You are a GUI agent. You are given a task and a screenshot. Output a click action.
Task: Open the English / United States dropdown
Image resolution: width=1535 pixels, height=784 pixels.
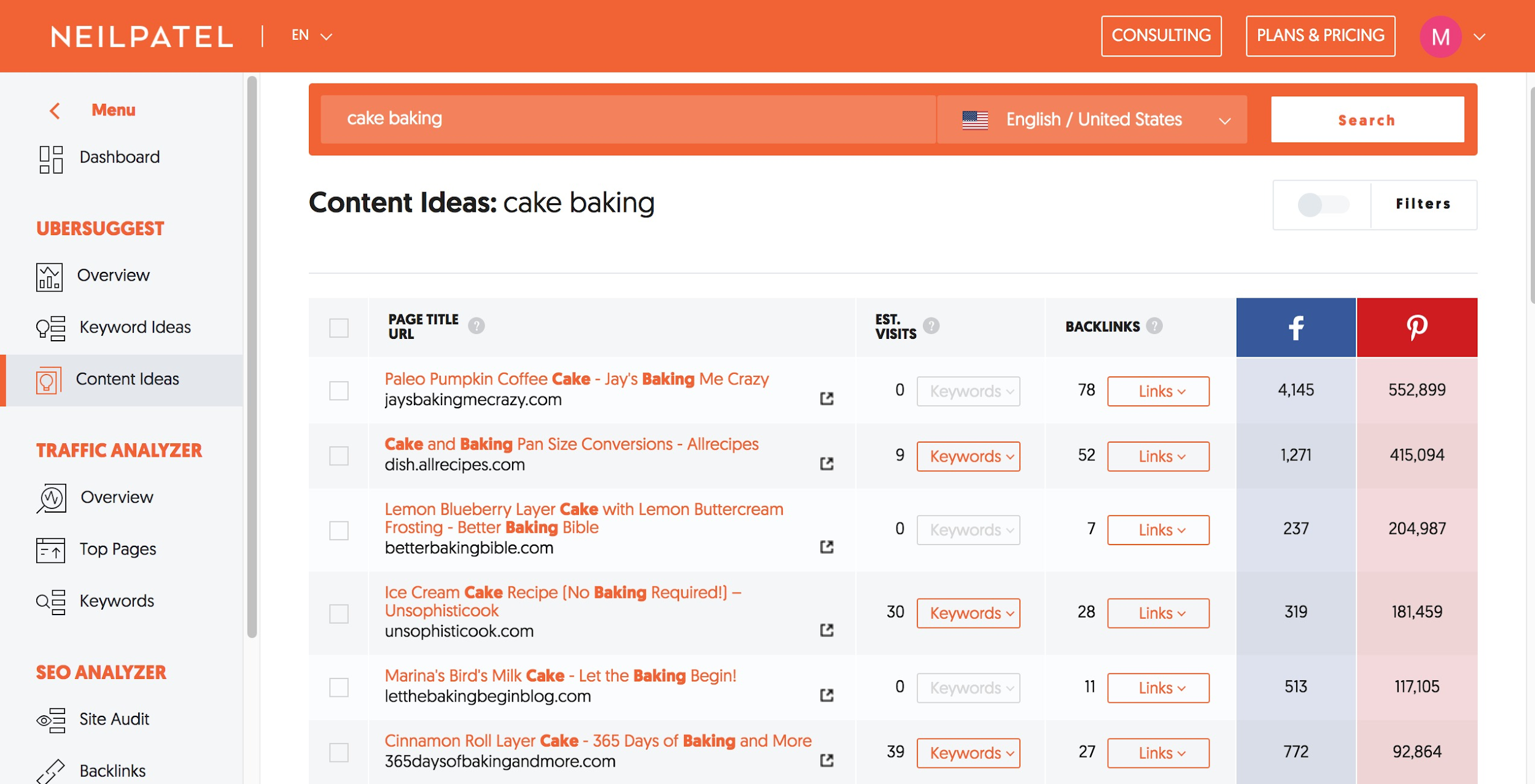coord(1092,120)
